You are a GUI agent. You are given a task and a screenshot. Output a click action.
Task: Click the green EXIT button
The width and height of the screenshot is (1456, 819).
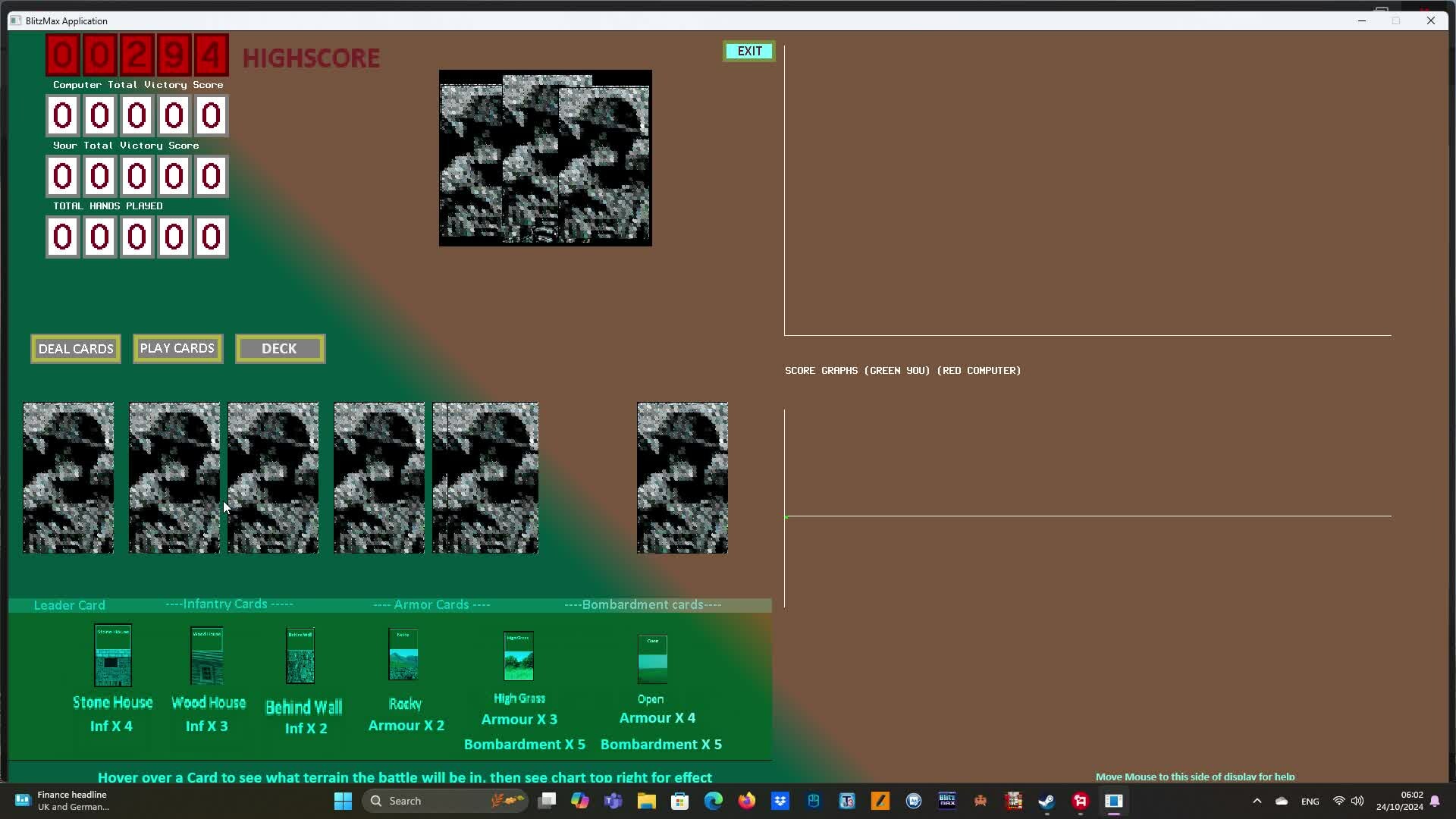pyautogui.click(x=749, y=51)
